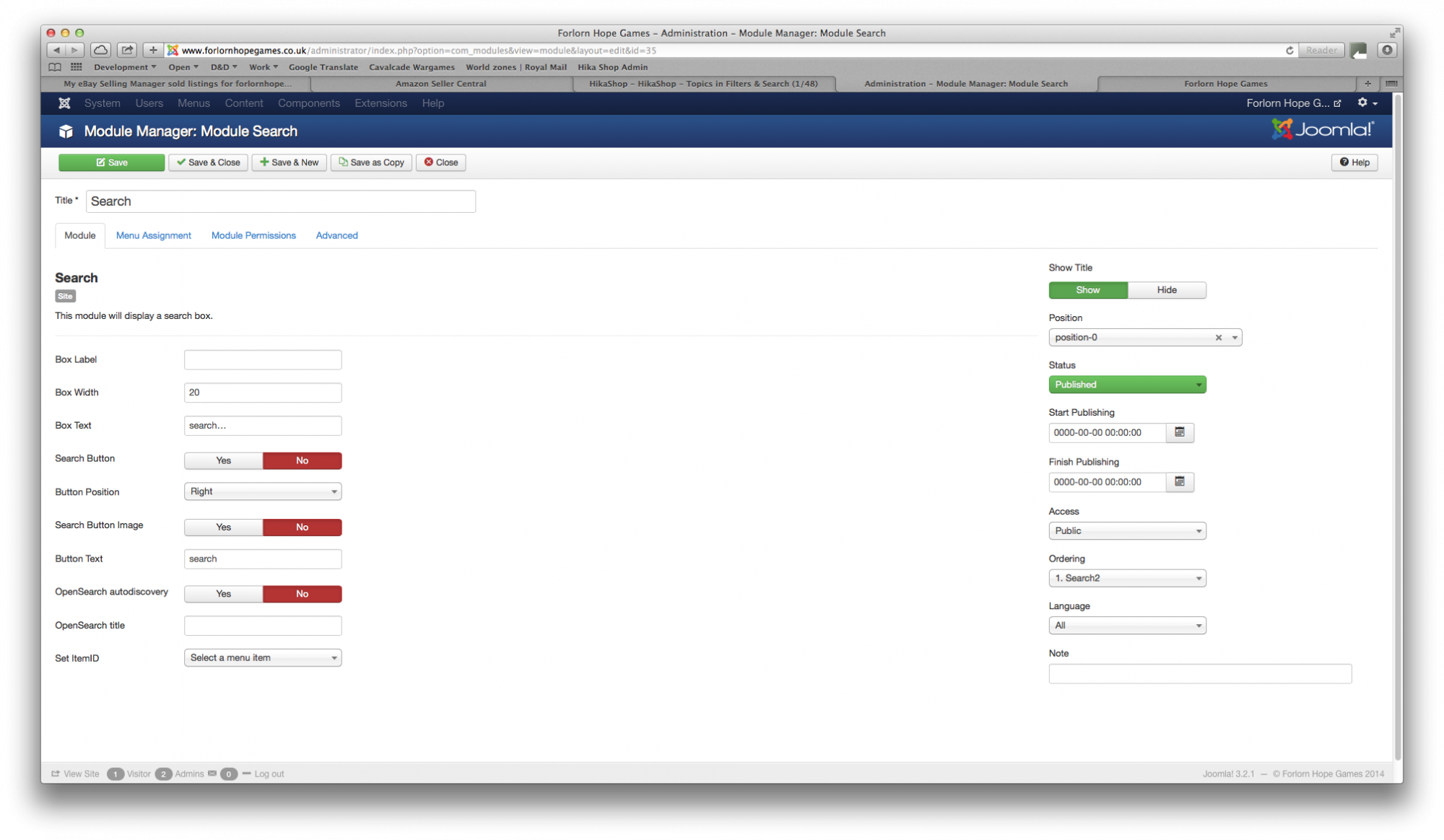Set Search Button to Yes

[x=223, y=460]
